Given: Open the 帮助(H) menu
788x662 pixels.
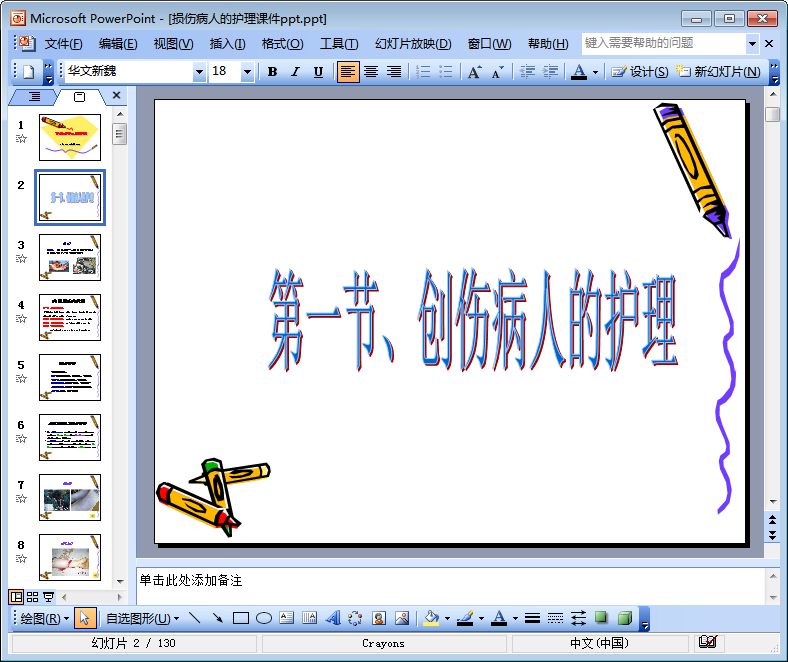Looking at the screenshot, I should click(x=548, y=44).
